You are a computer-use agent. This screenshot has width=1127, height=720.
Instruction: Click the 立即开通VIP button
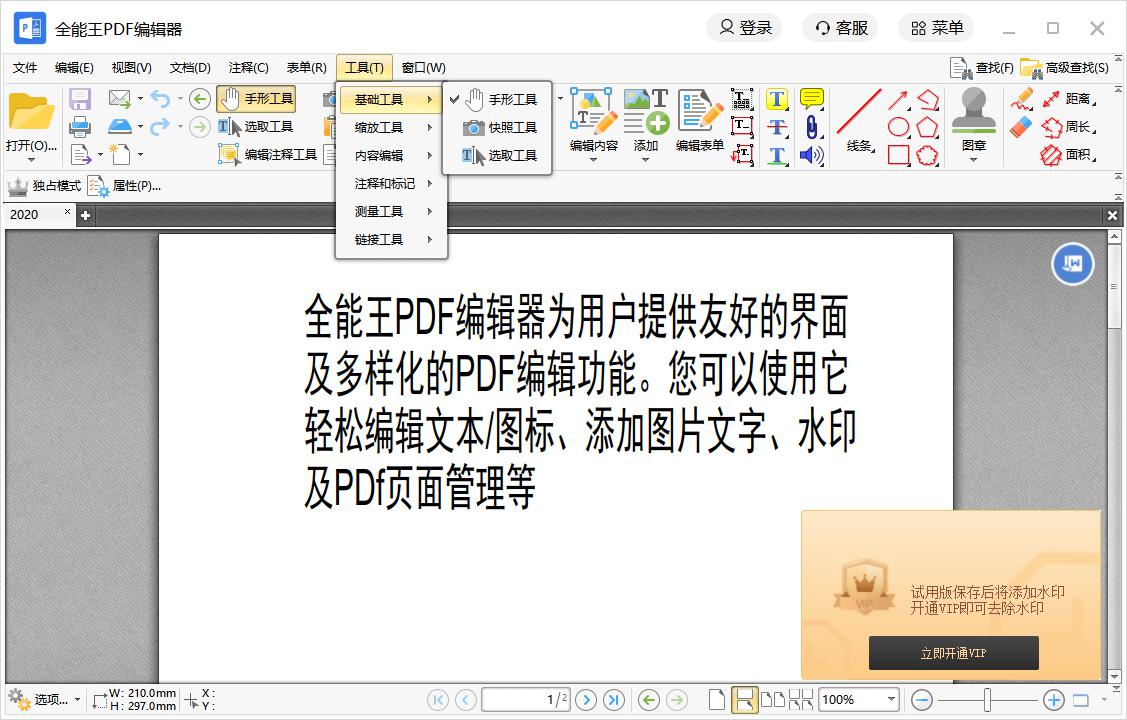coord(953,653)
